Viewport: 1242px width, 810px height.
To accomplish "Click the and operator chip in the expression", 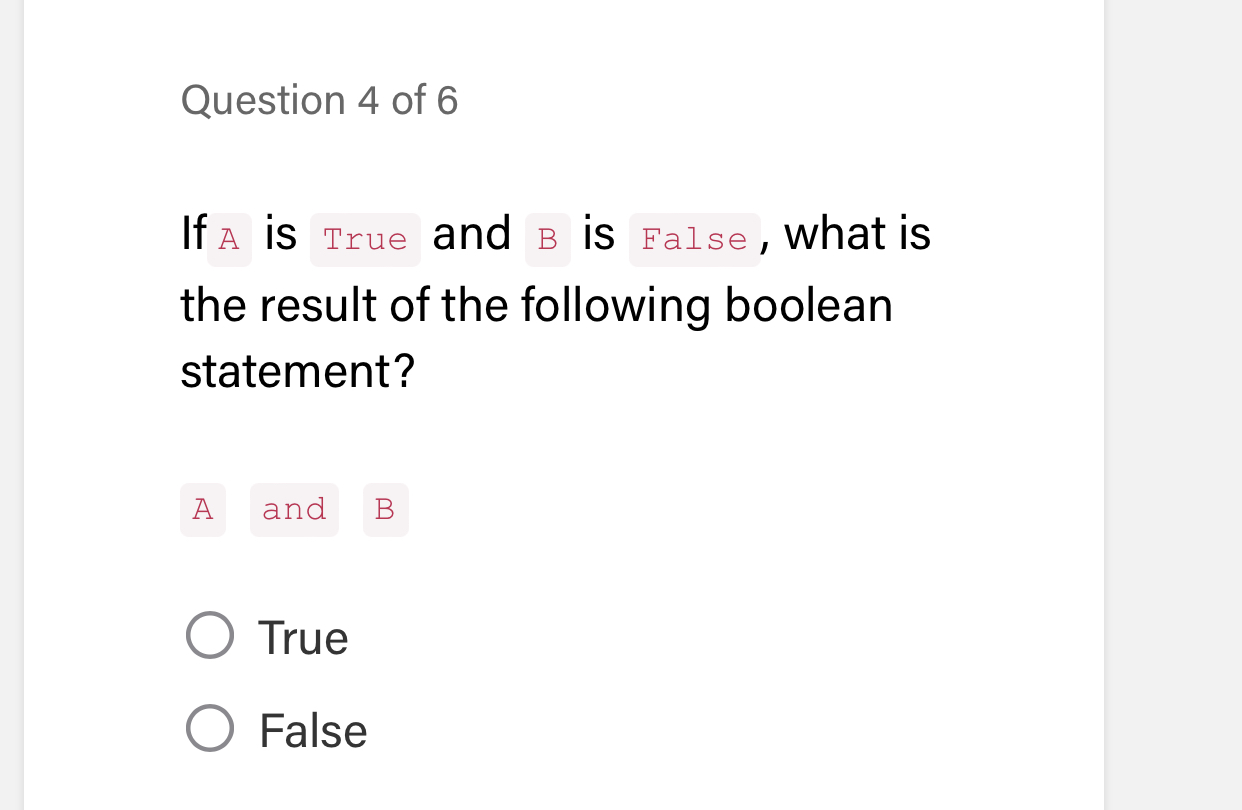I will 294,509.
